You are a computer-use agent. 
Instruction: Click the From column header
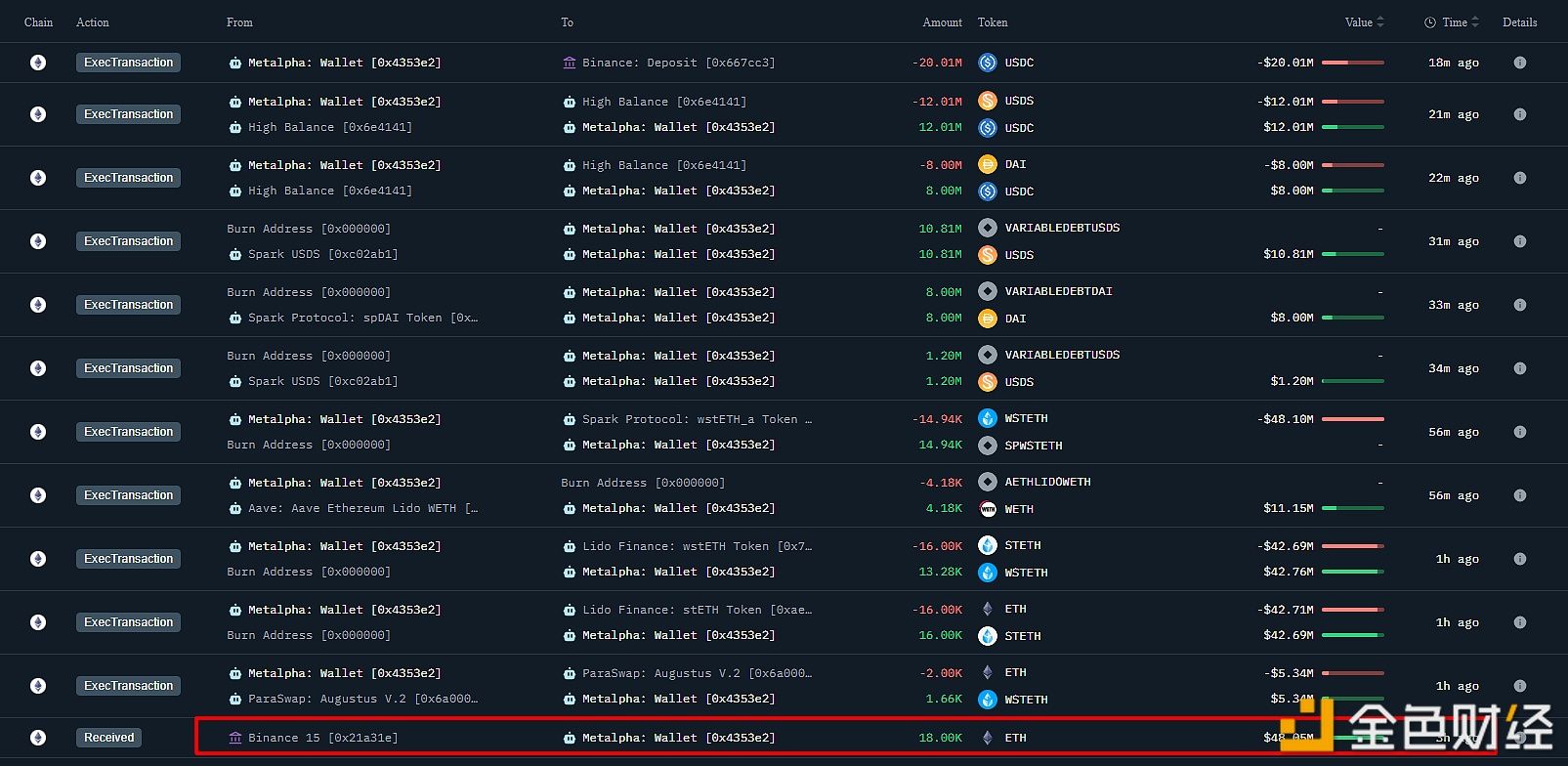pyautogui.click(x=239, y=22)
